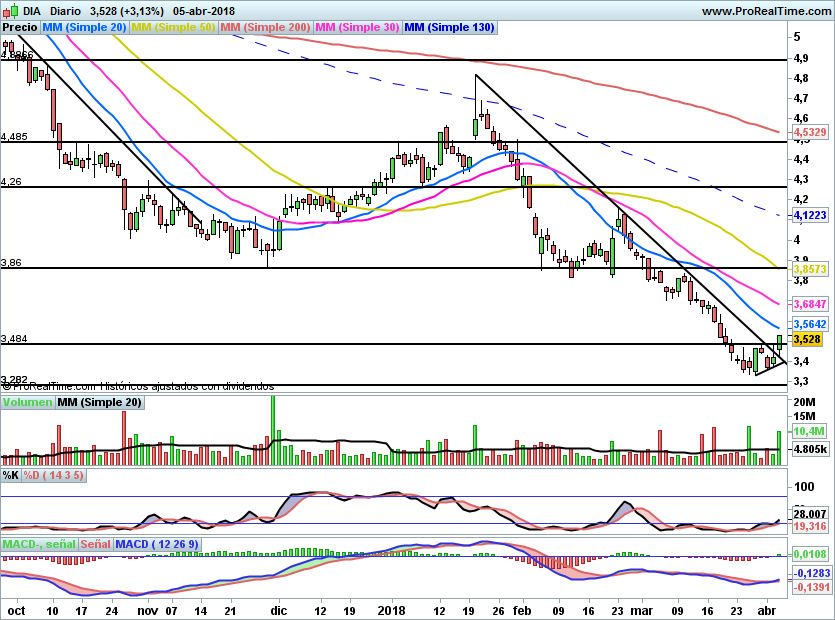Select the MM (Simple 20) price label
This screenshot has width=835, height=620.
(x=84, y=27)
